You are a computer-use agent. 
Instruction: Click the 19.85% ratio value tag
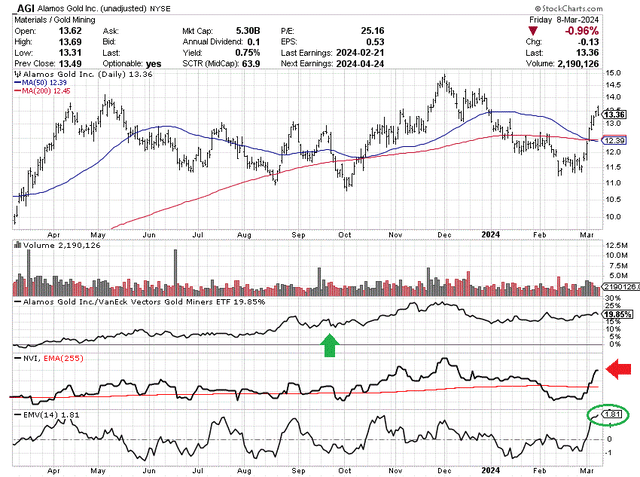coord(618,314)
